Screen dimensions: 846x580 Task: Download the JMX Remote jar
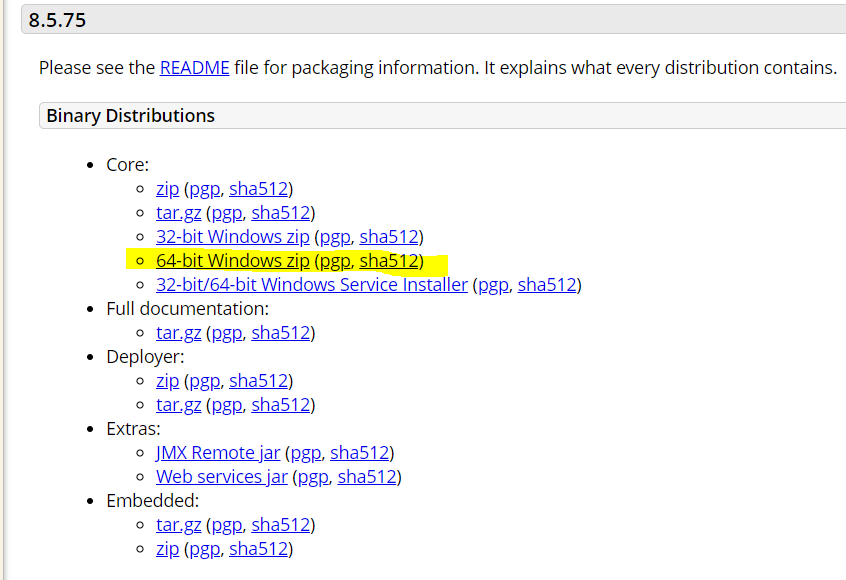click(218, 453)
